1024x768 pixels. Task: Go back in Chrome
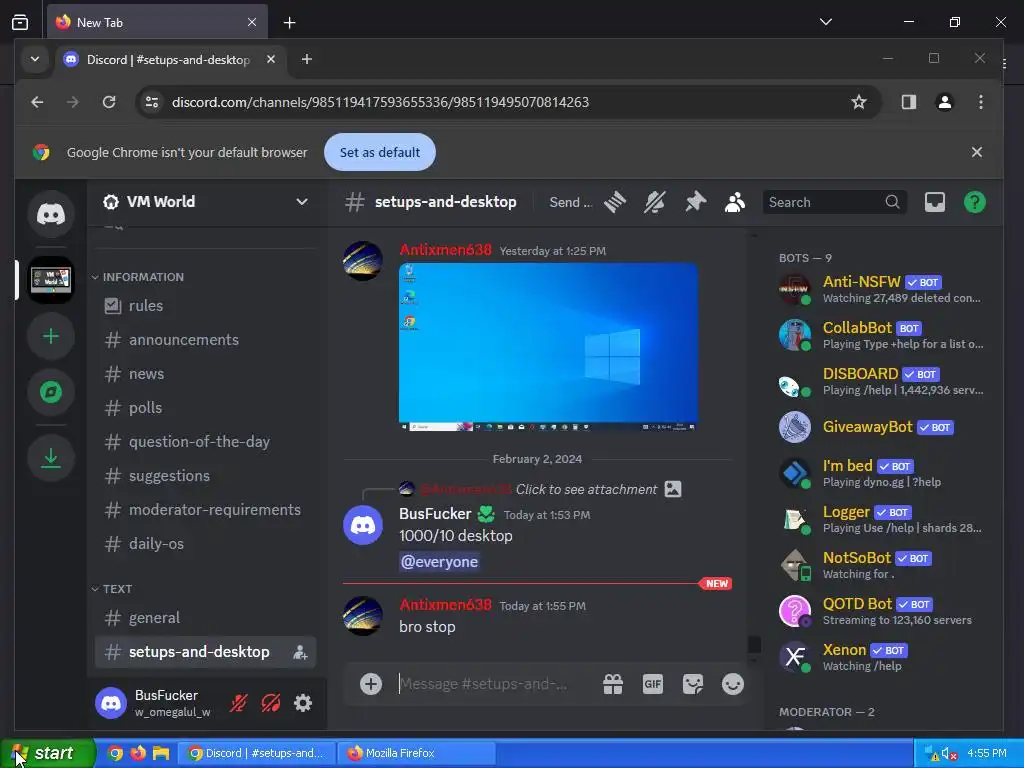tap(37, 102)
